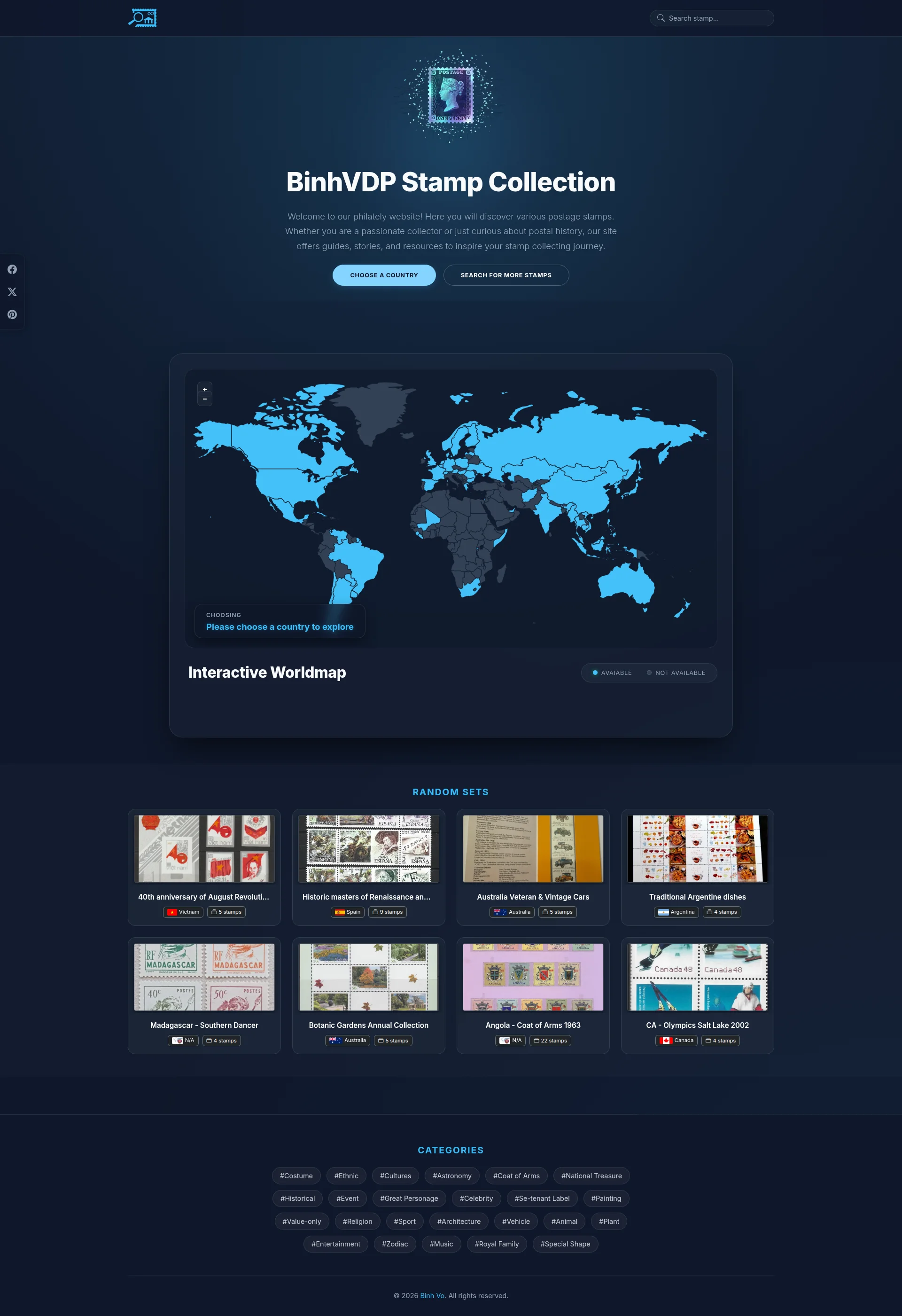
Task: Open Angola Coat of Arms 1963 thumbnail
Action: (x=533, y=977)
